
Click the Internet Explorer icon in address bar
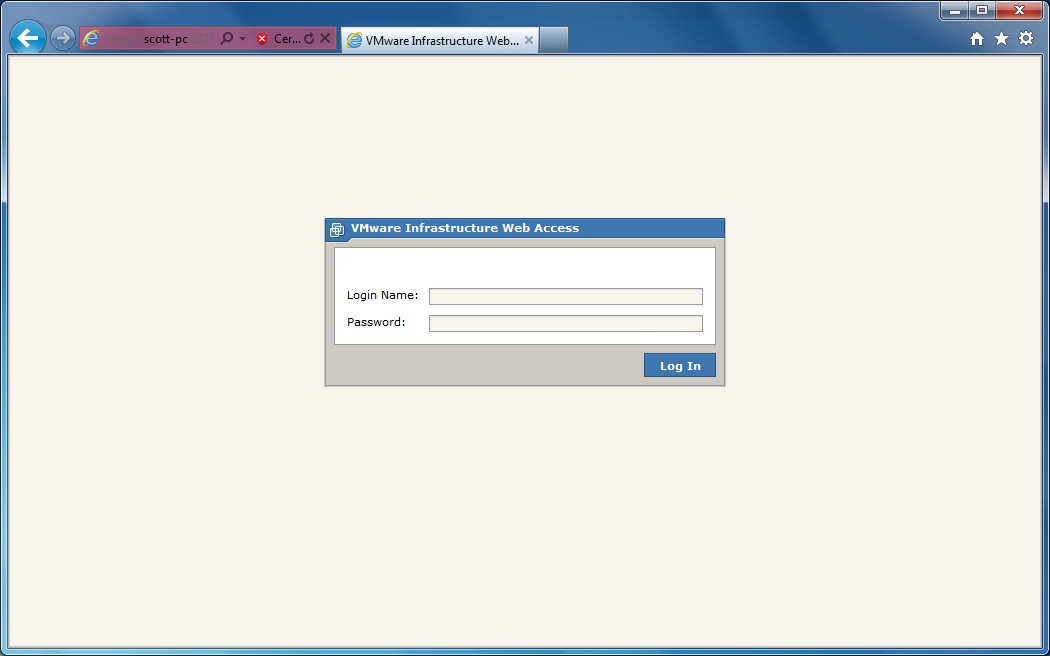(x=90, y=39)
